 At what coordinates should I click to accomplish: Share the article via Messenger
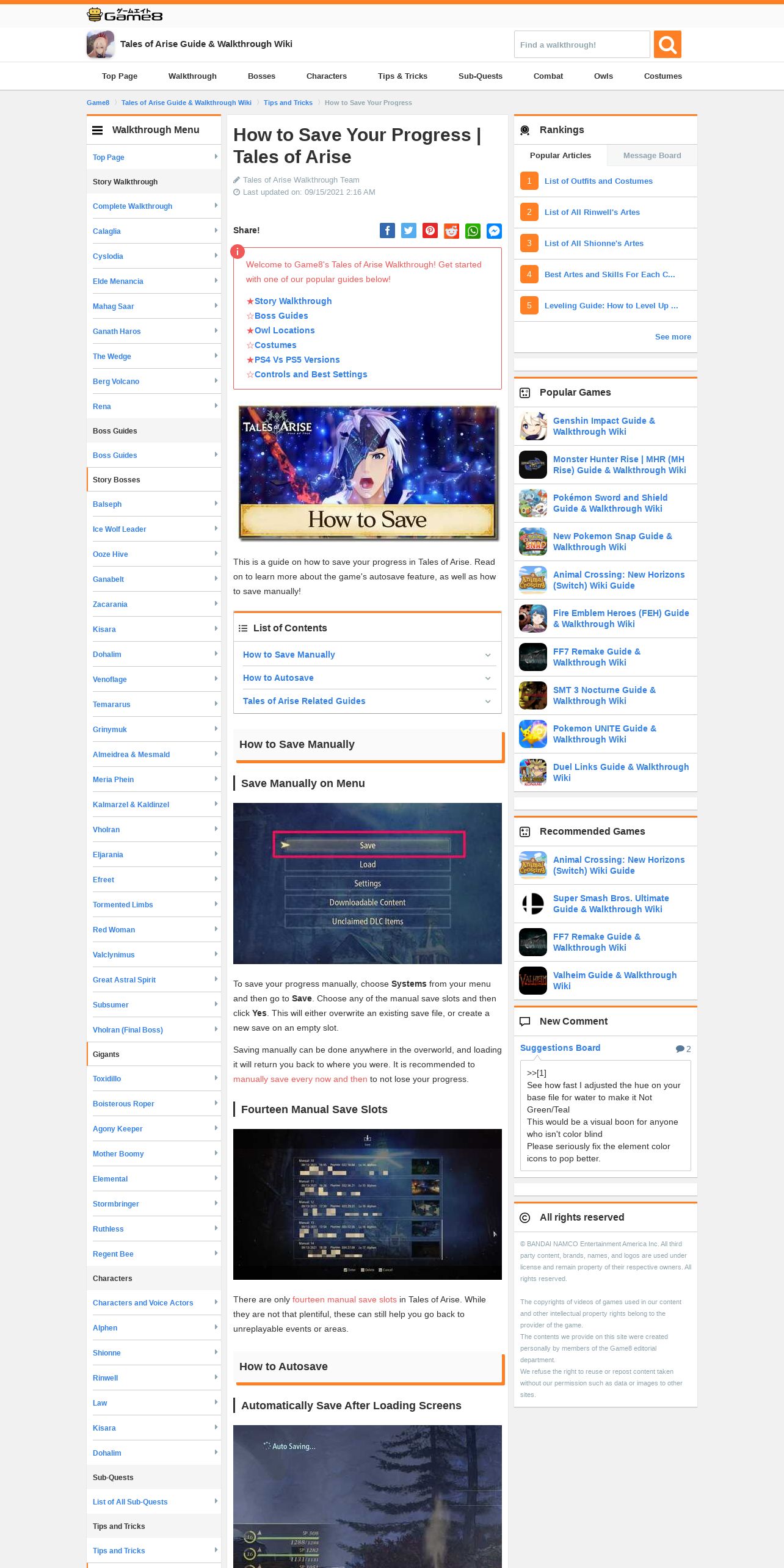pyautogui.click(x=495, y=230)
